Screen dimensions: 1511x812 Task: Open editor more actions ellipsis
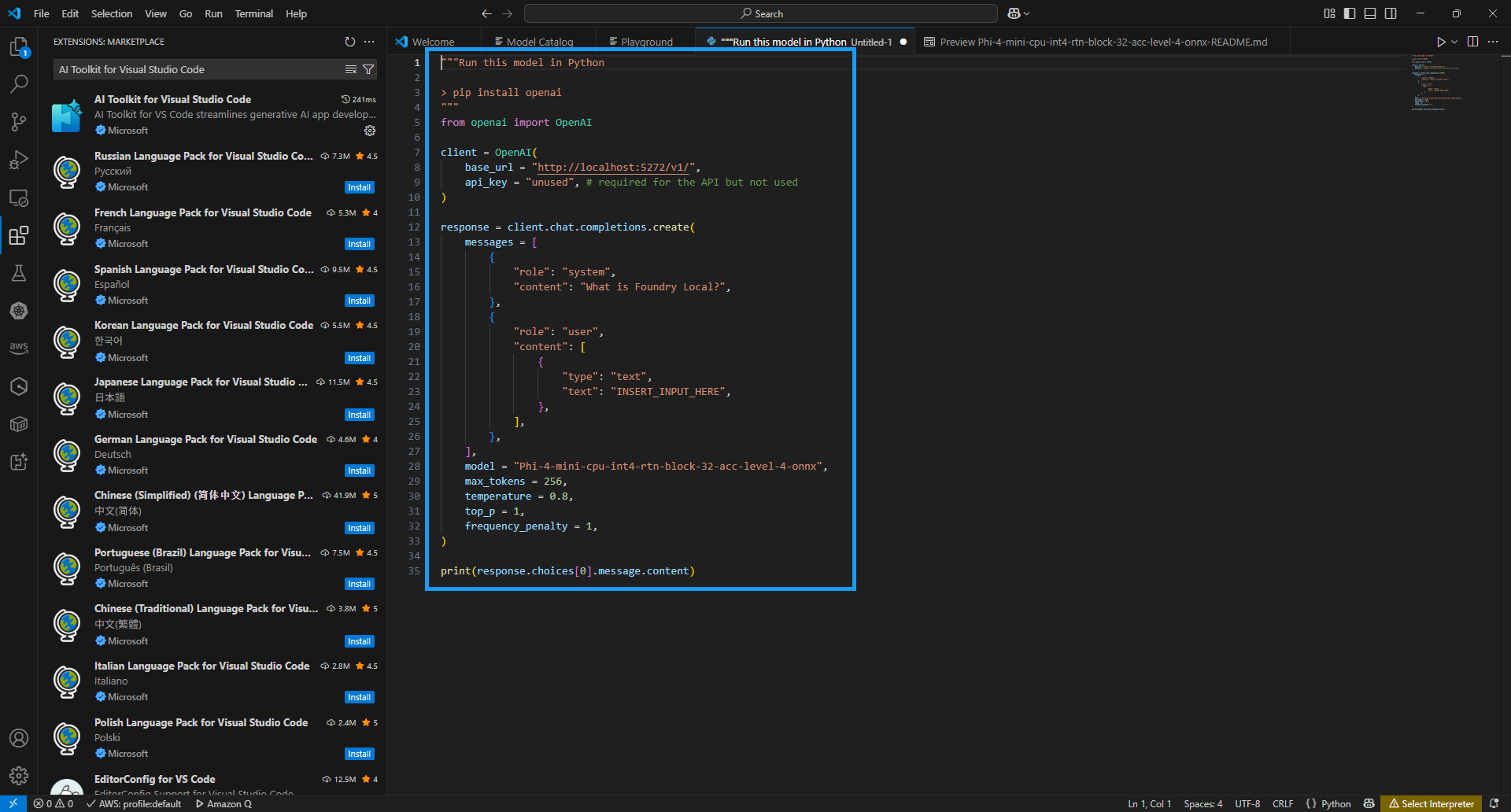pyautogui.click(x=1493, y=42)
